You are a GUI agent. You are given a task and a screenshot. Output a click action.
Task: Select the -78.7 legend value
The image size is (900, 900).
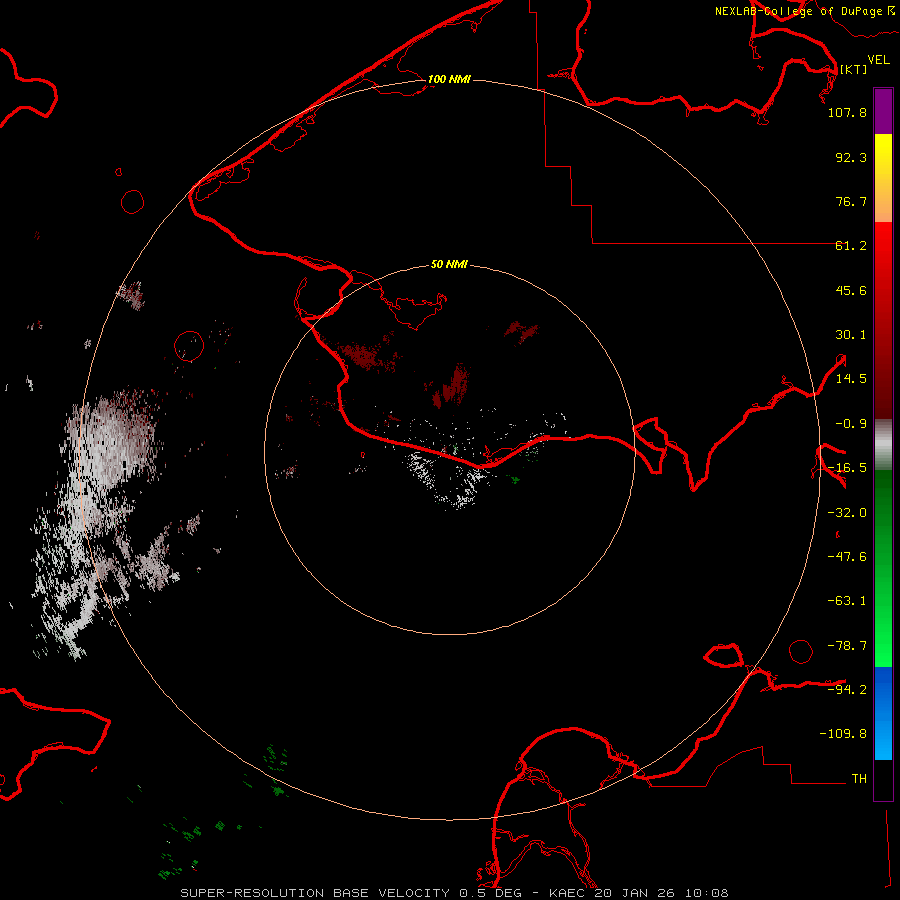pyautogui.click(x=847, y=646)
